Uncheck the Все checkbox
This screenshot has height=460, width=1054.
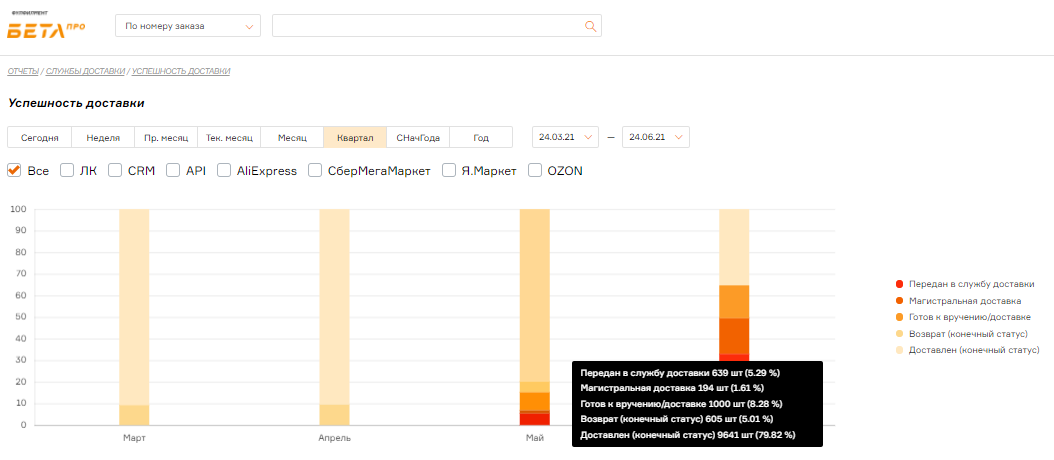[13, 171]
